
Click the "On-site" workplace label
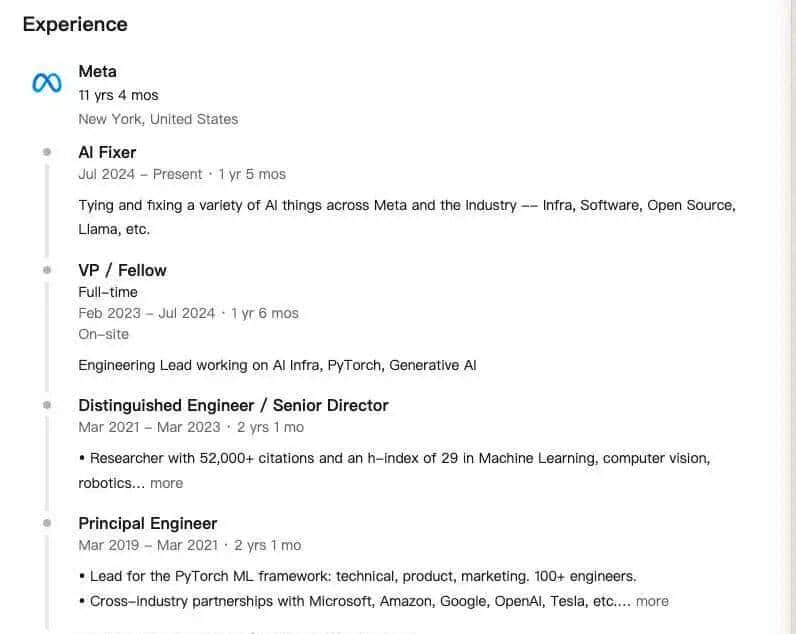pos(103,334)
